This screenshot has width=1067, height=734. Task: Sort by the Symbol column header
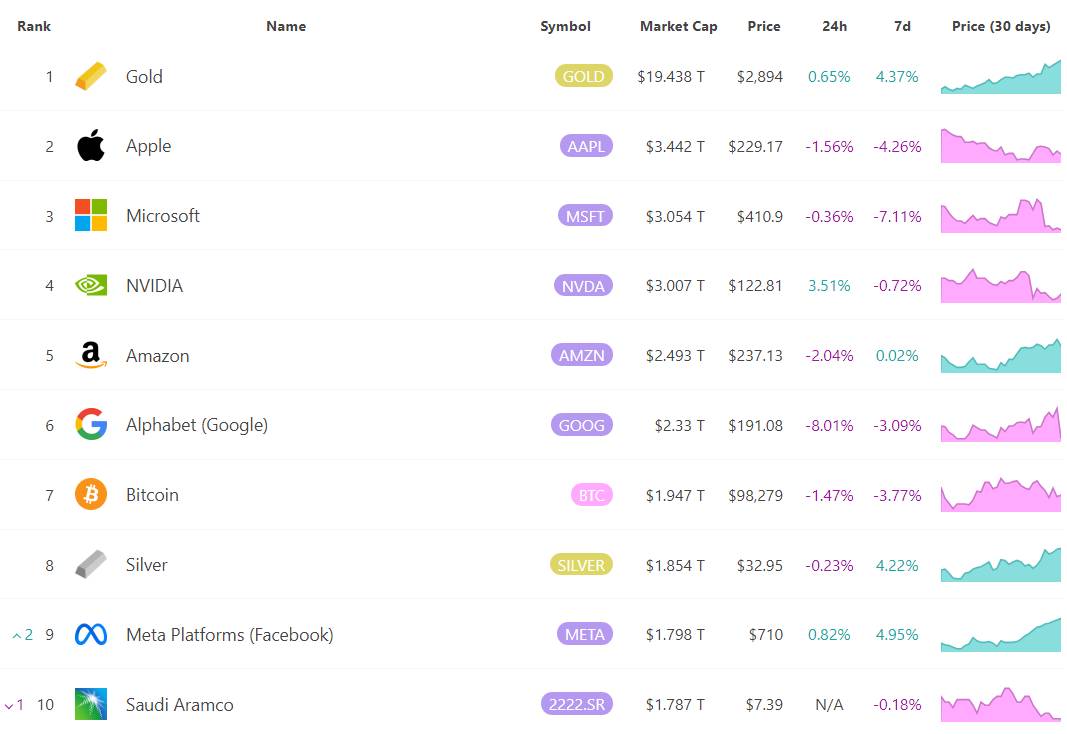[x=565, y=27]
